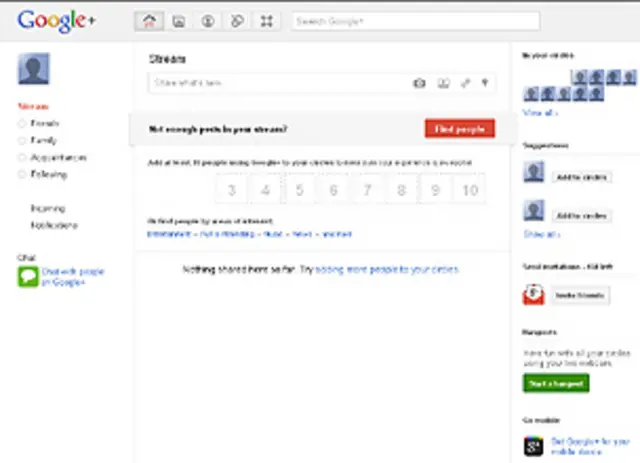The image size is (640, 463).
Task: Click the Google+ mobile app icon
Action: [534, 446]
